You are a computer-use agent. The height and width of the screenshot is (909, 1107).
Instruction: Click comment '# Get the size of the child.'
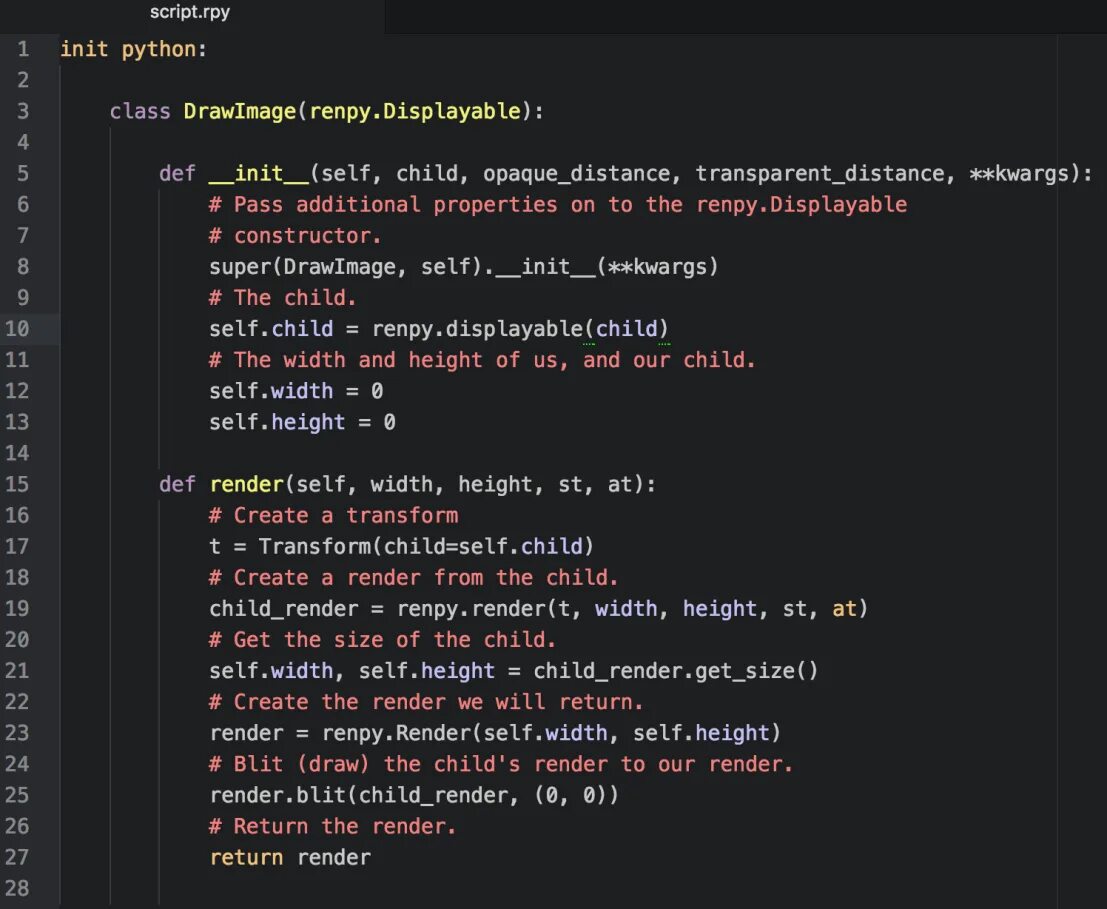(x=382, y=639)
